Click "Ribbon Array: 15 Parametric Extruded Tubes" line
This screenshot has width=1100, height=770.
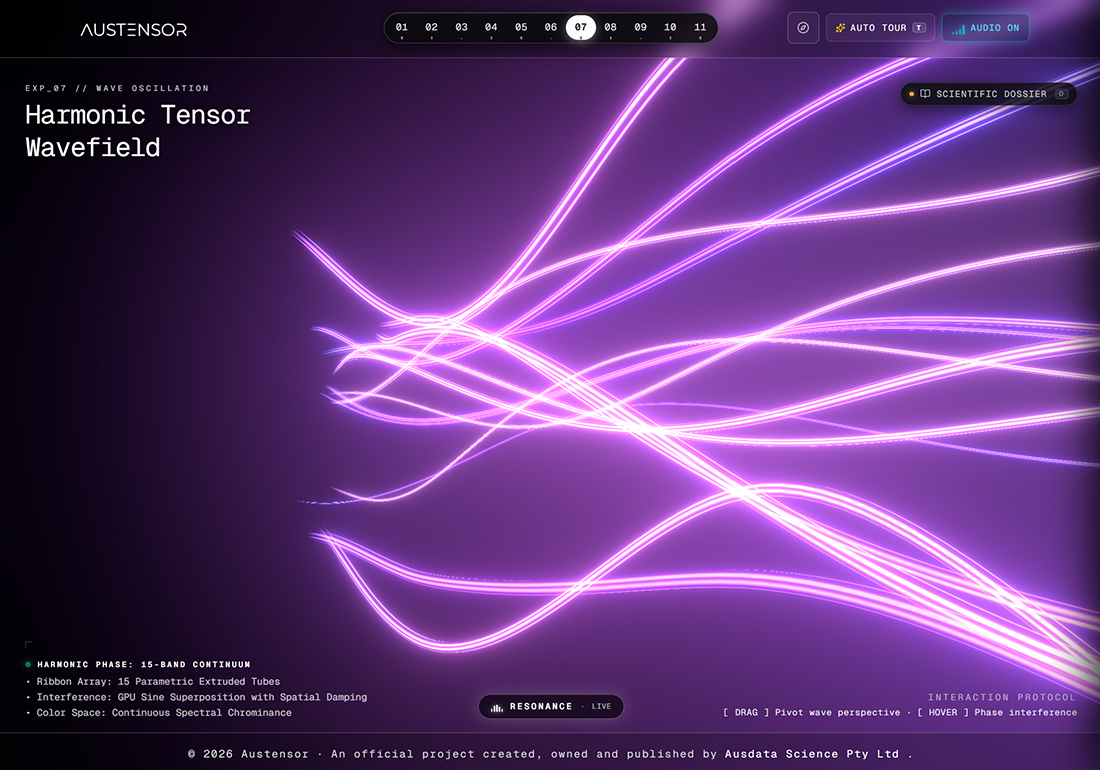click(x=158, y=682)
